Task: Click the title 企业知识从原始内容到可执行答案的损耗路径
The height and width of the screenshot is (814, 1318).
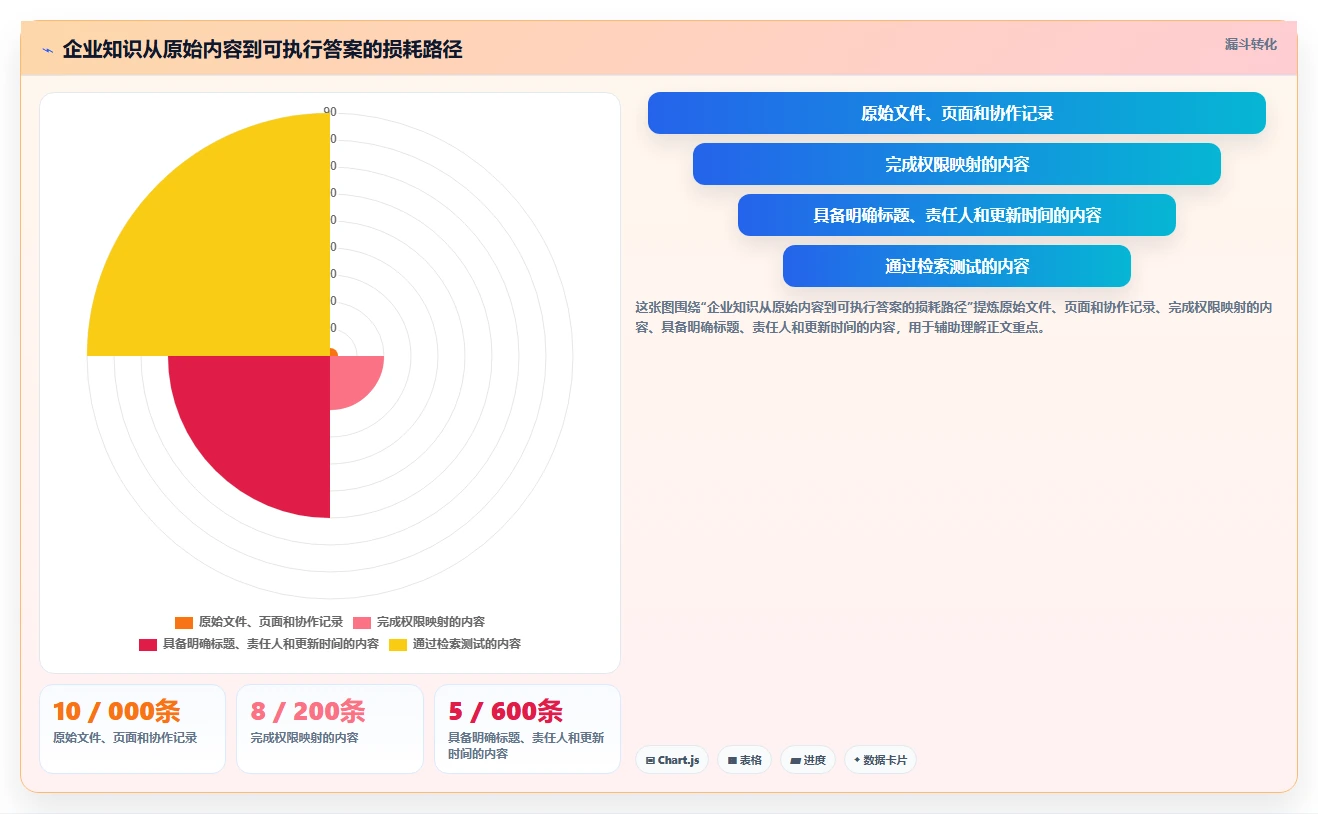Action: [262, 49]
